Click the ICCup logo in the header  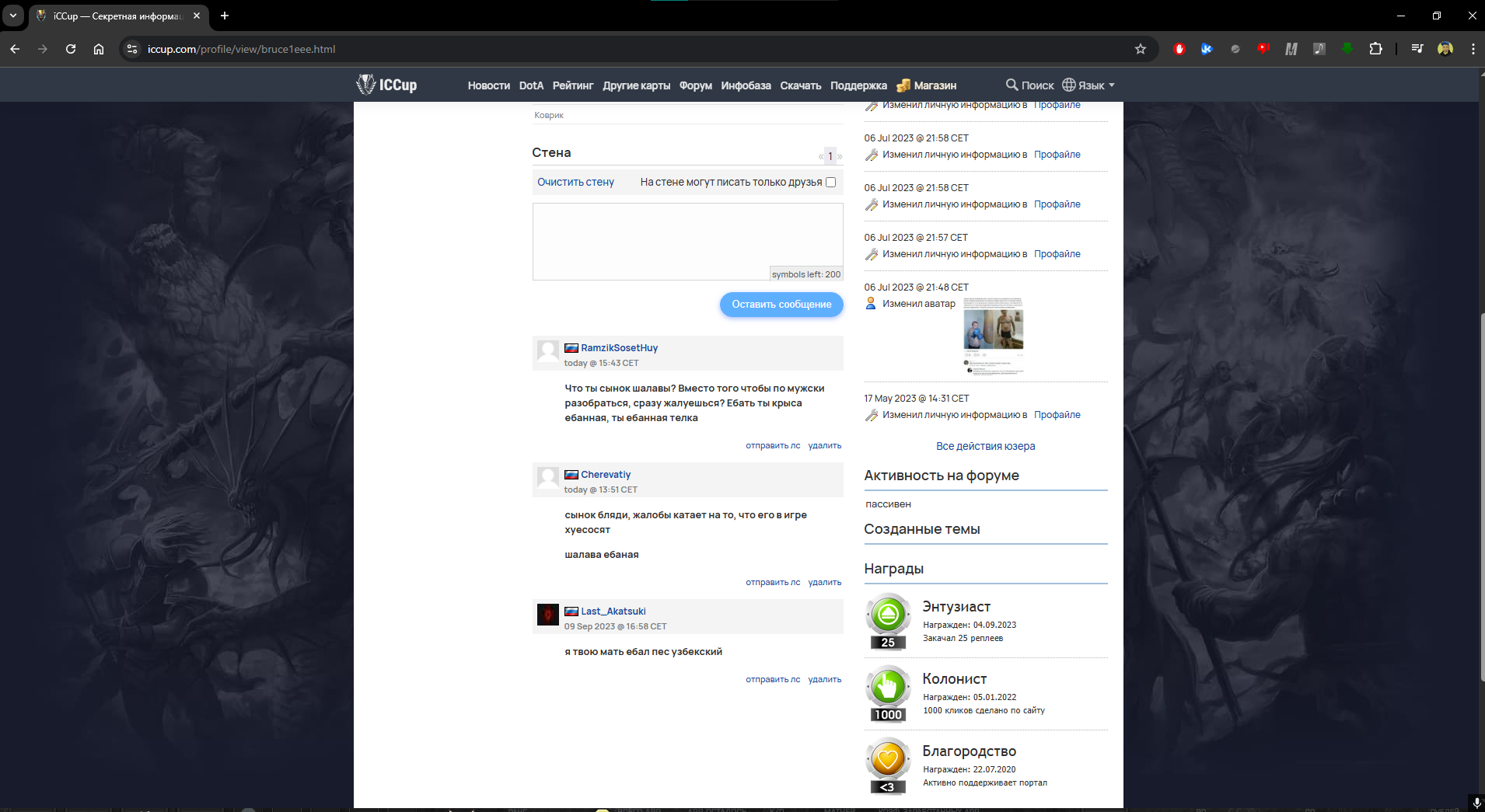tap(387, 85)
